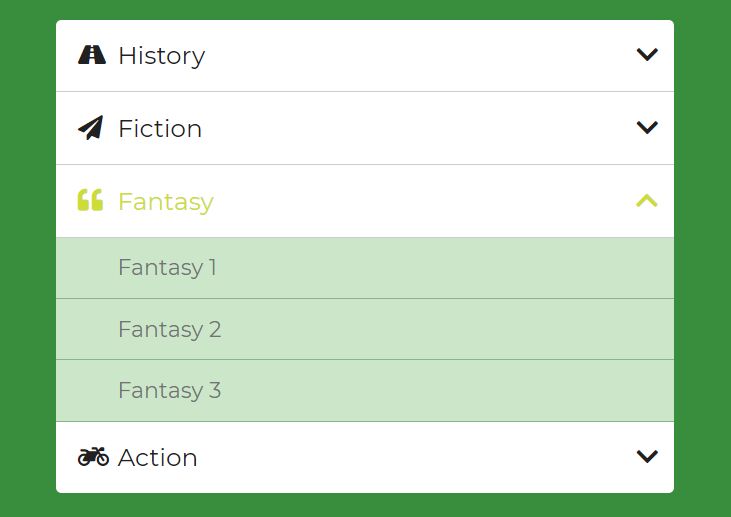Click the green quote icon beside Fantasy
The height and width of the screenshot is (517, 731).
(90, 200)
